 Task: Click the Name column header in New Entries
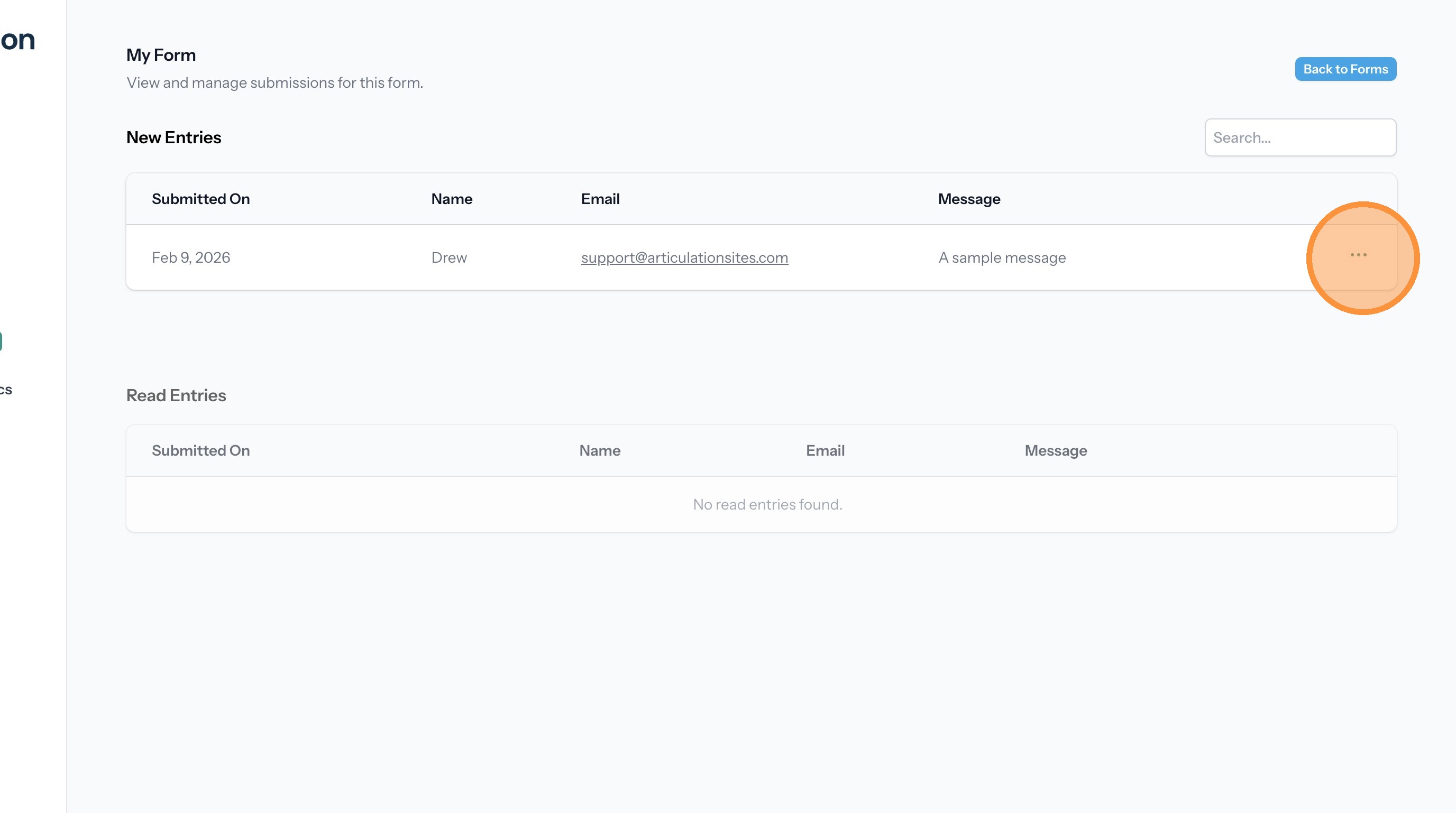pos(451,199)
